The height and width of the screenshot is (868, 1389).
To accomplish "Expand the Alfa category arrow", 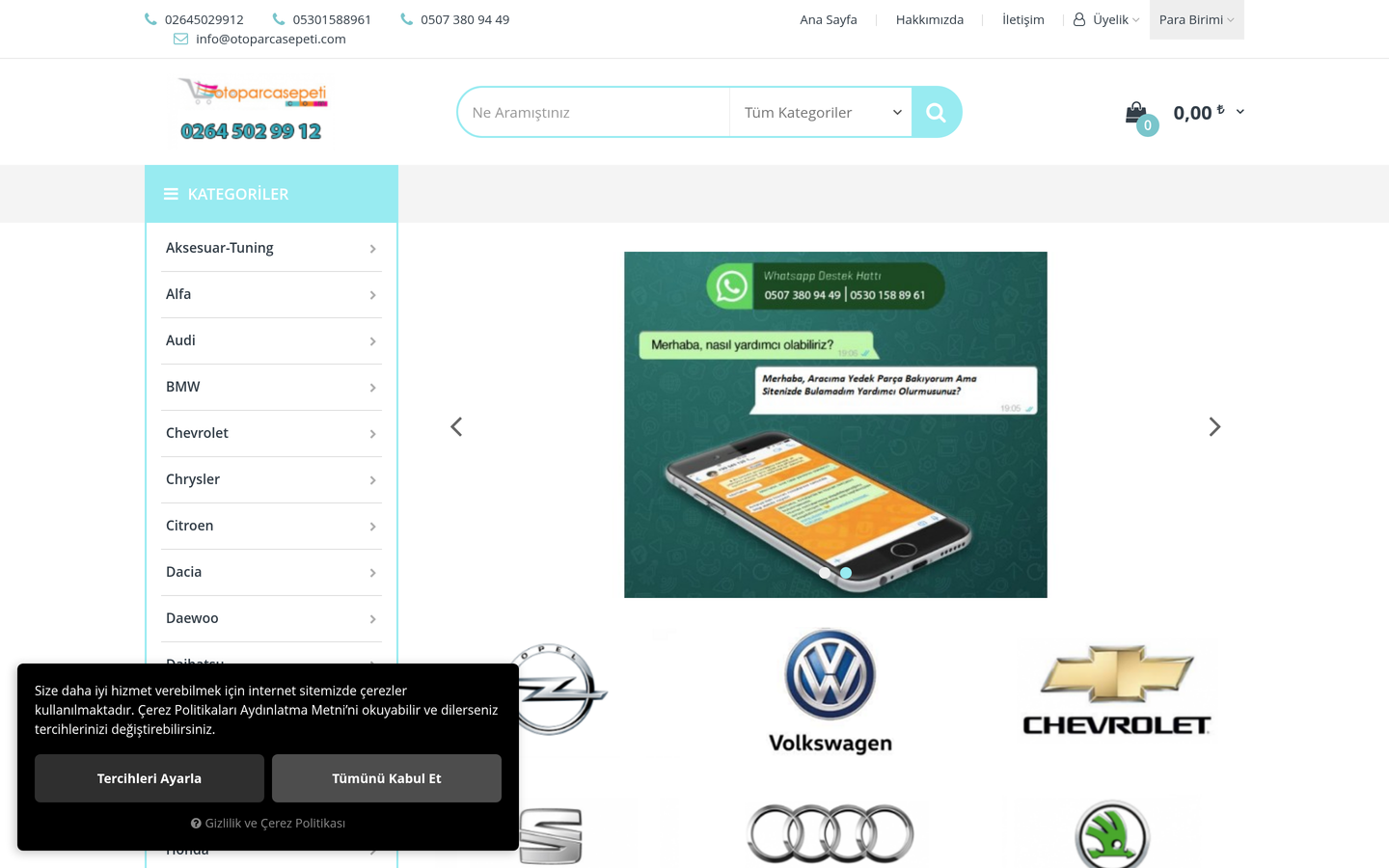I will [x=372, y=295].
